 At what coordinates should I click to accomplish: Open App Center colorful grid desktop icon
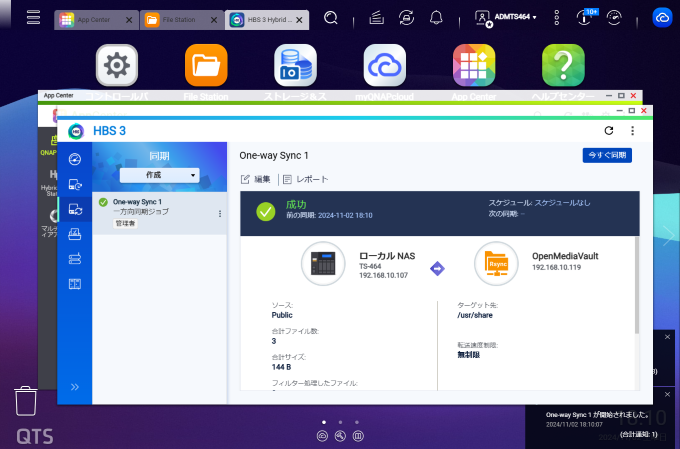pyautogui.click(x=474, y=65)
